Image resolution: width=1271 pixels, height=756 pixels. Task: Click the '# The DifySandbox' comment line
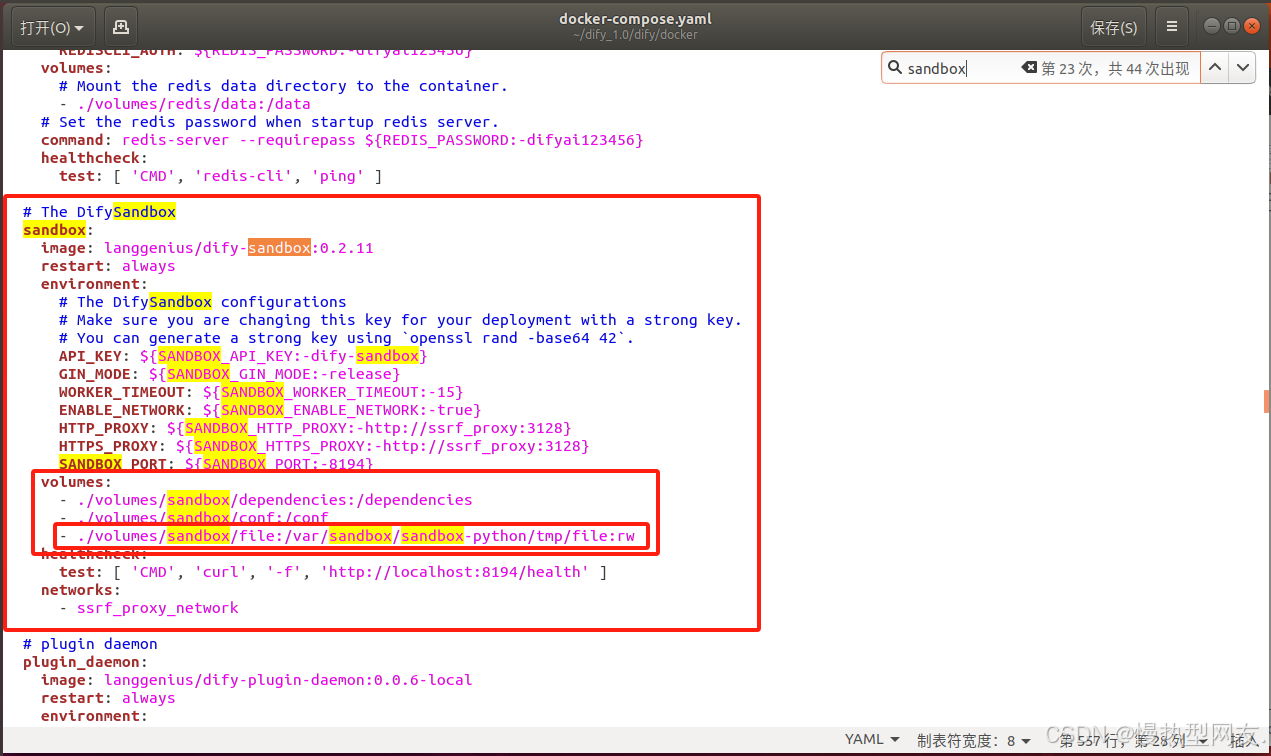pyautogui.click(x=100, y=212)
